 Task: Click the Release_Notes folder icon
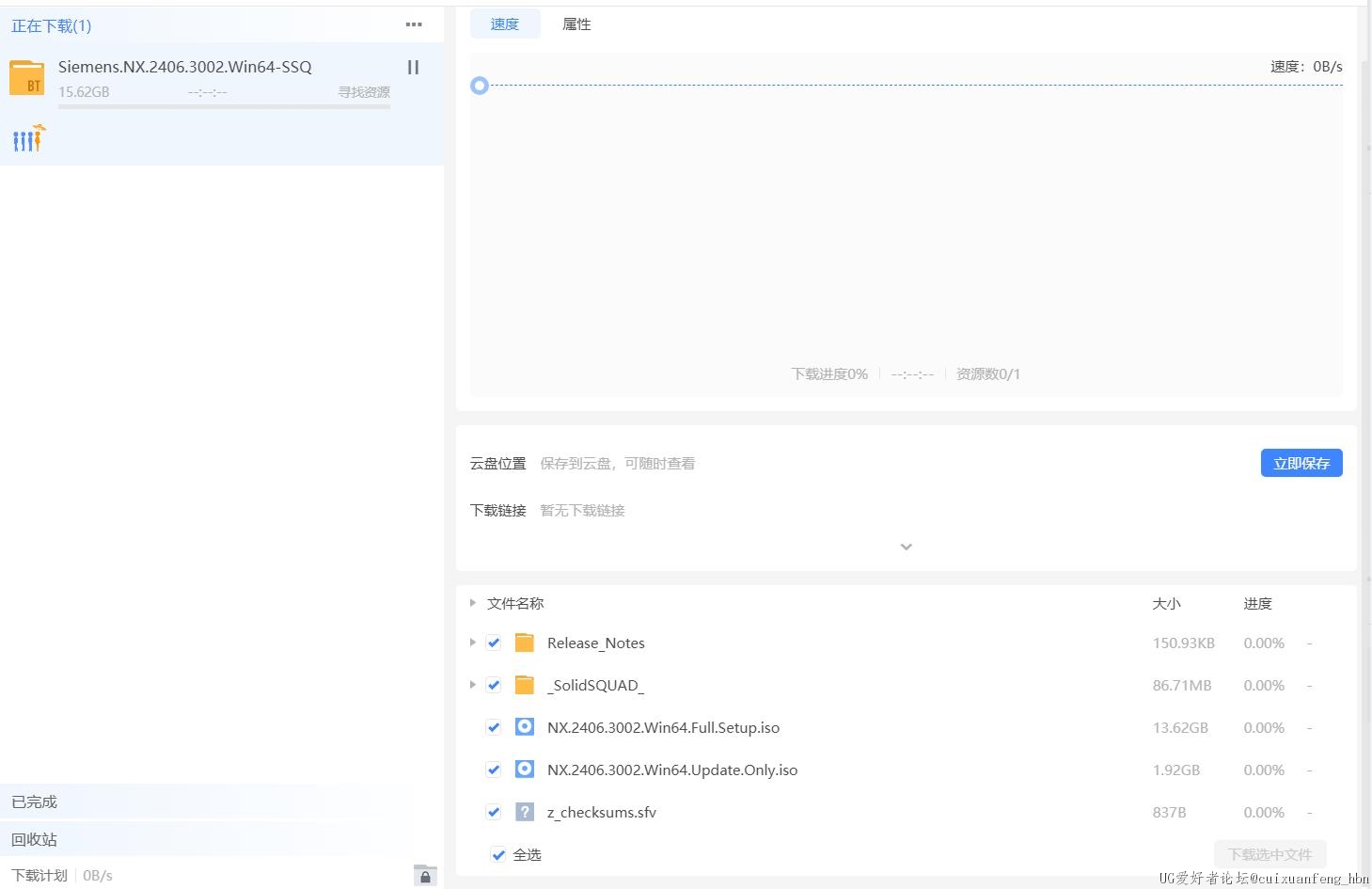525,643
